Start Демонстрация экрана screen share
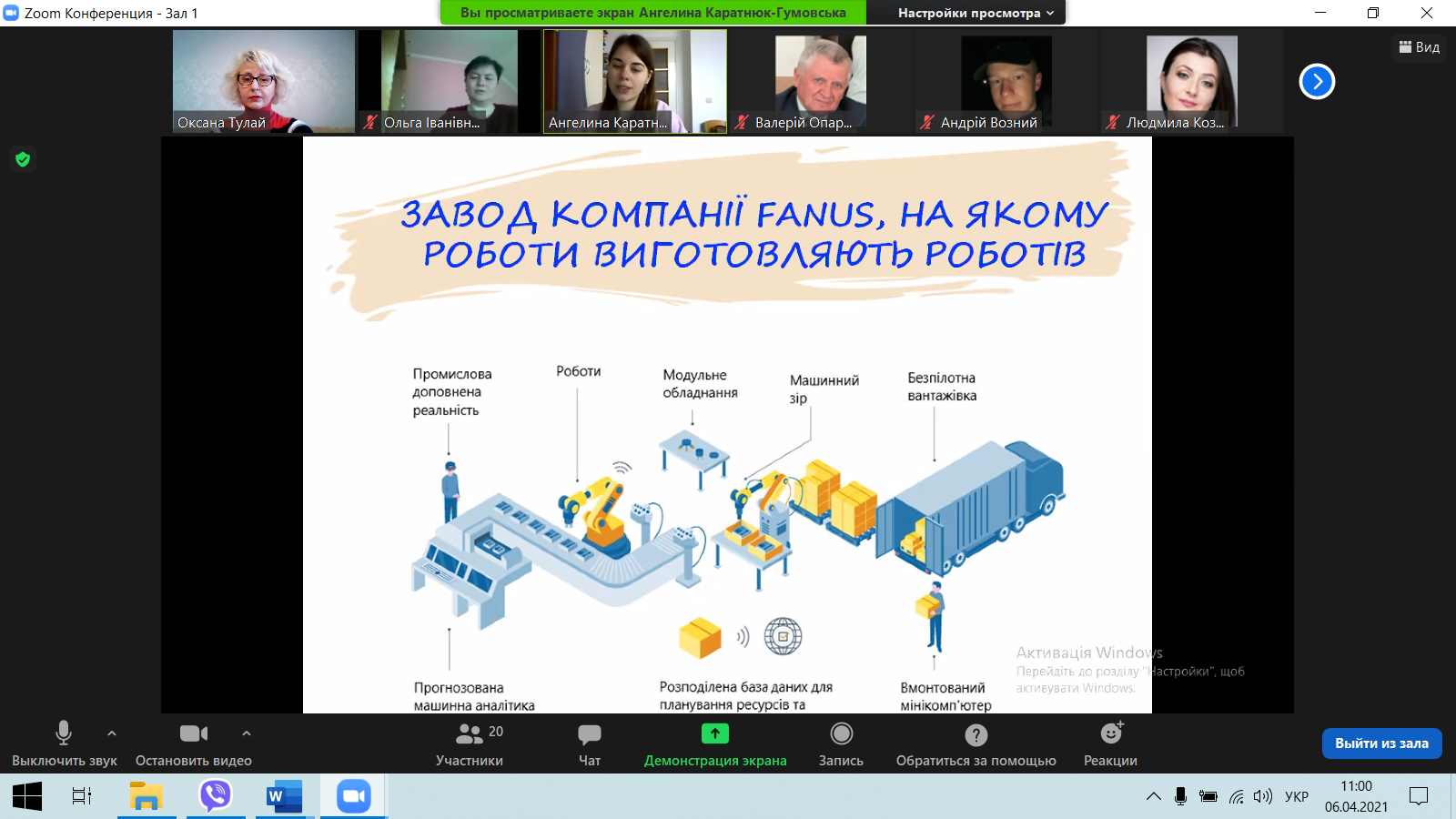This screenshot has width=1456, height=819. click(x=715, y=743)
